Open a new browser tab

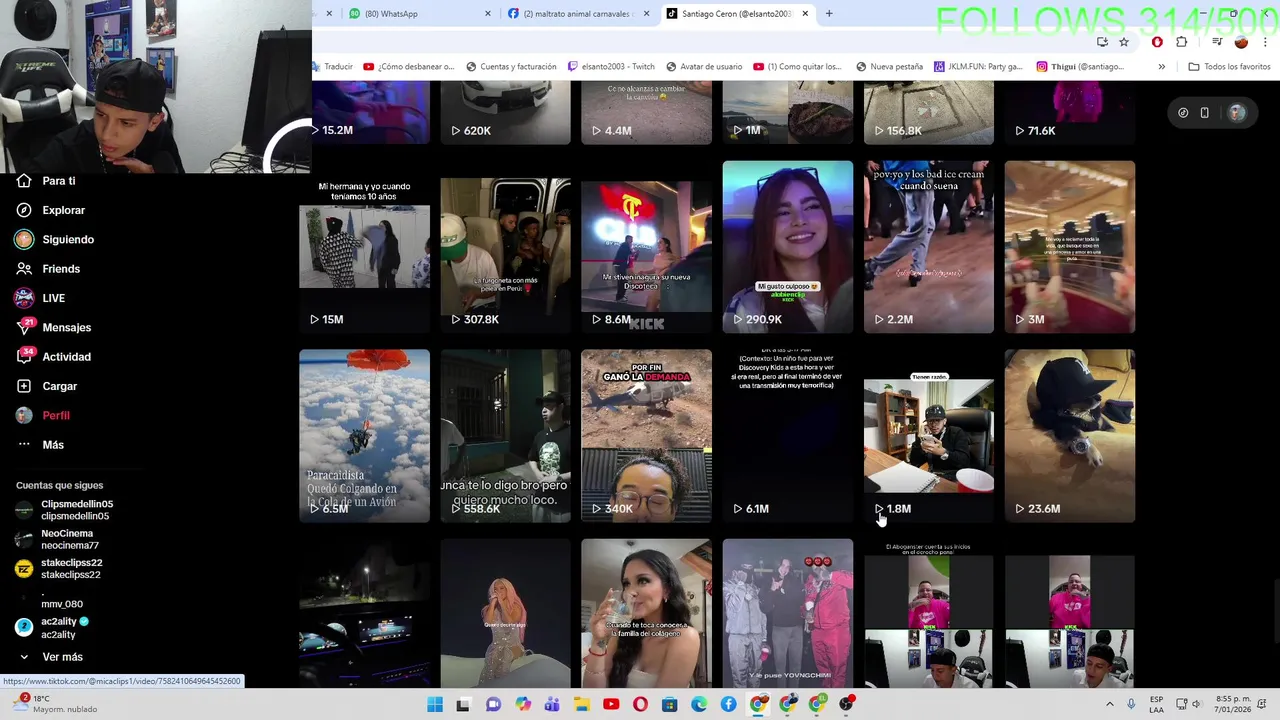(x=829, y=14)
